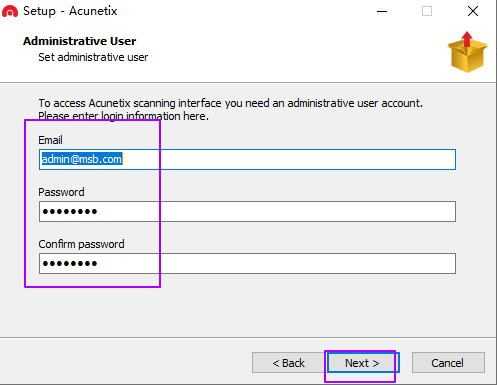This screenshot has height=385, width=497.
Task: Close the Setup window
Action: click(473, 11)
